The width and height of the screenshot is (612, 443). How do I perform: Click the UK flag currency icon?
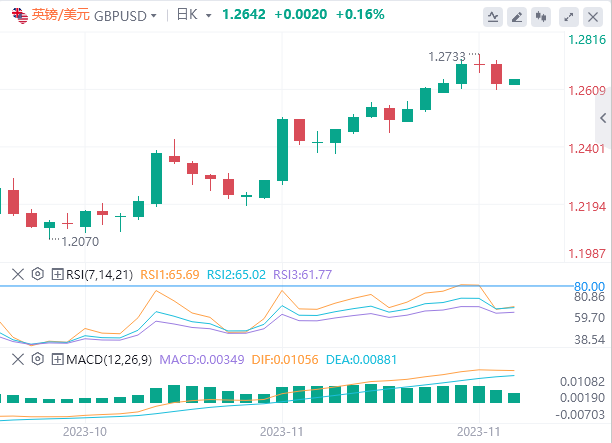point(17,15)
